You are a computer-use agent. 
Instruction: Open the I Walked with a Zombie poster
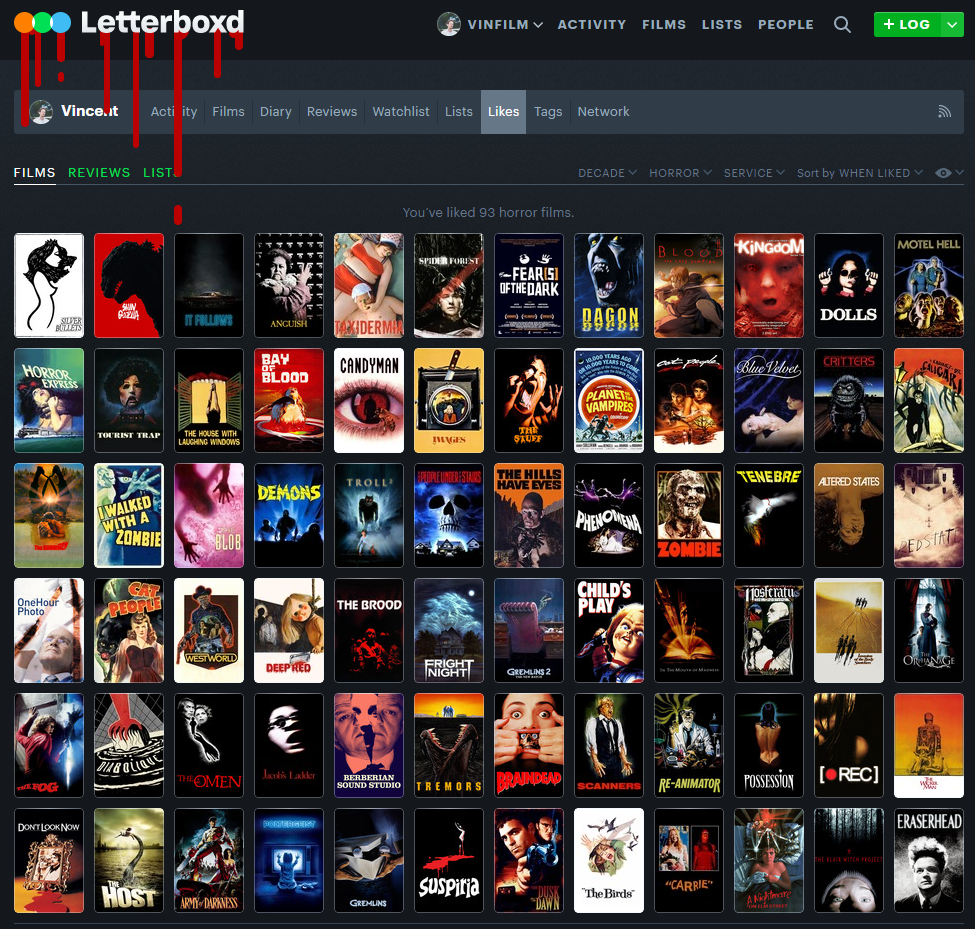pos(129,515)
